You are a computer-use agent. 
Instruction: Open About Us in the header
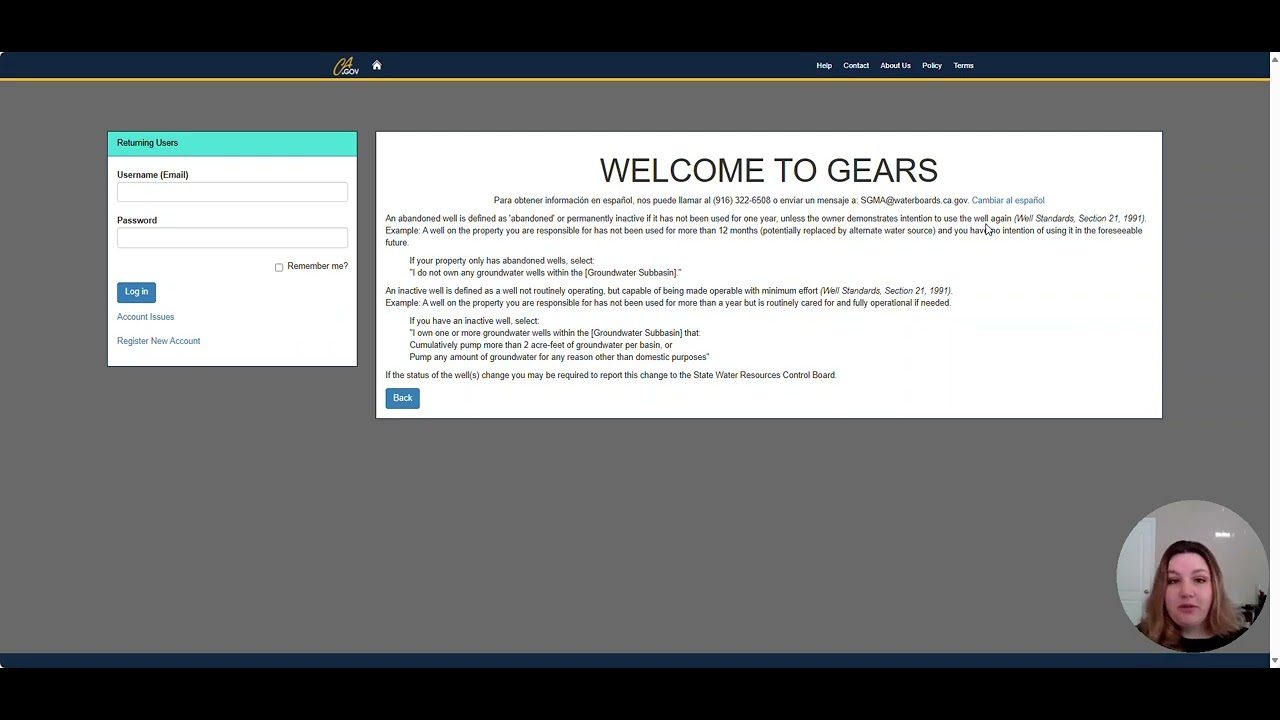895,66
